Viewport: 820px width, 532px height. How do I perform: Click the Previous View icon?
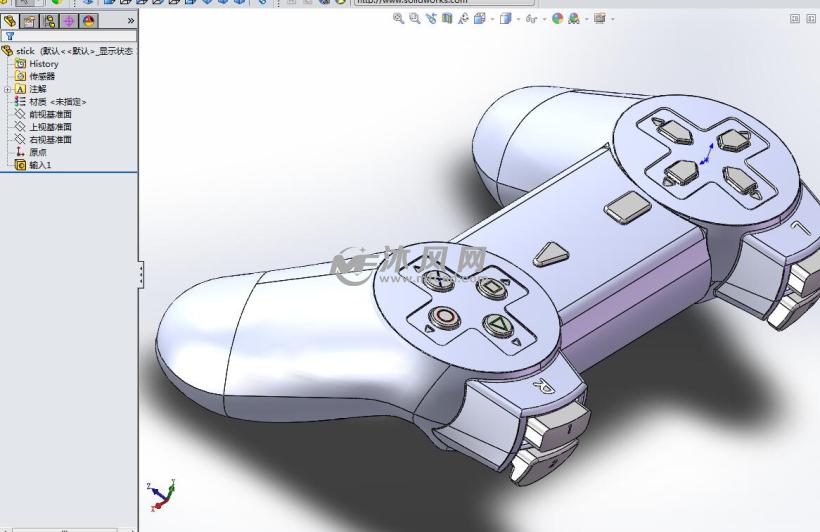click(431, 19)
